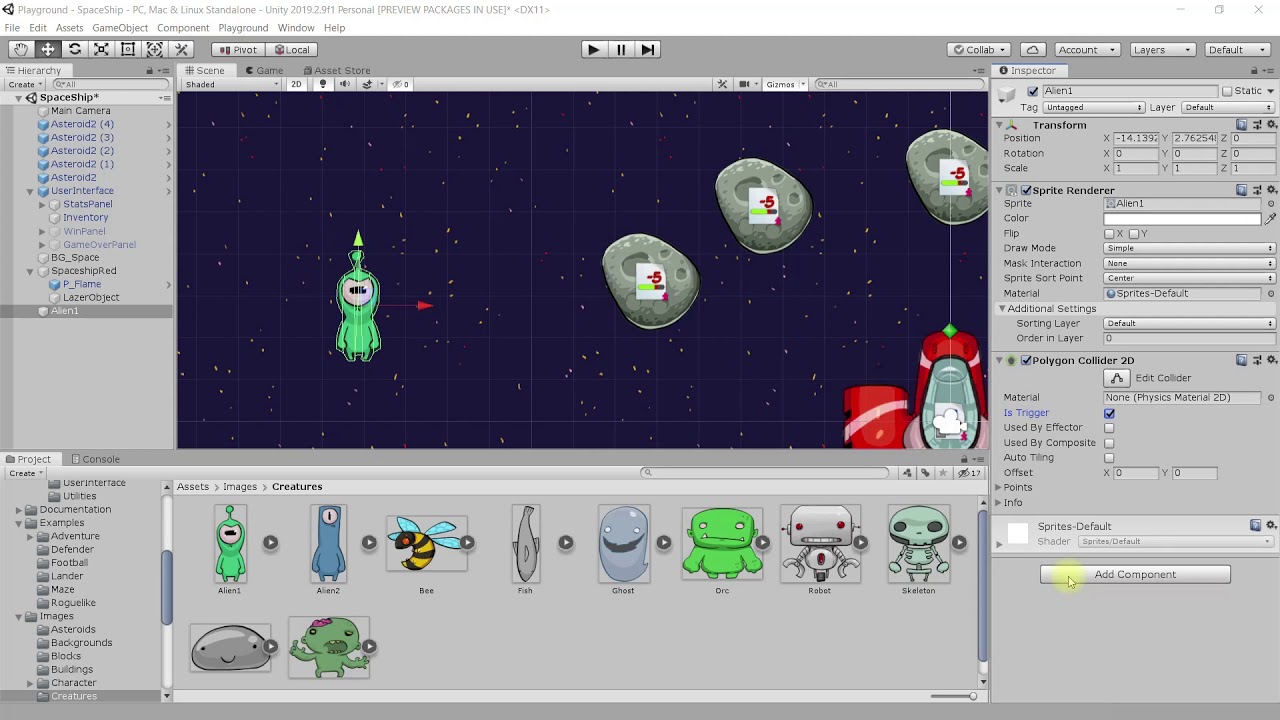
Task: Open the Tag dropdown set to Untagged
Action: 1094,107
